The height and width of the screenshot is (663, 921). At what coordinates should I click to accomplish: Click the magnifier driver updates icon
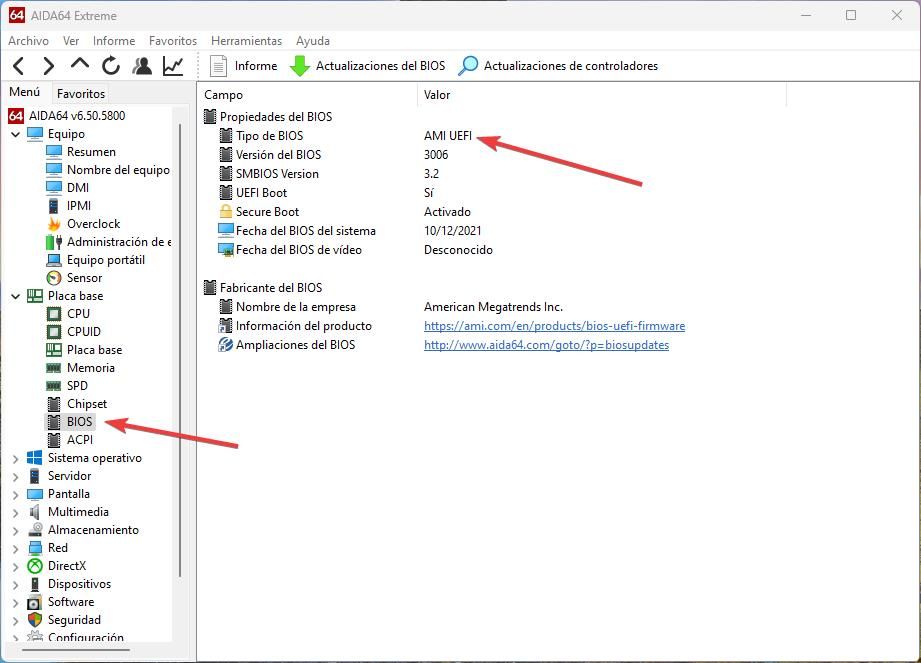click(x=468, y=66)
